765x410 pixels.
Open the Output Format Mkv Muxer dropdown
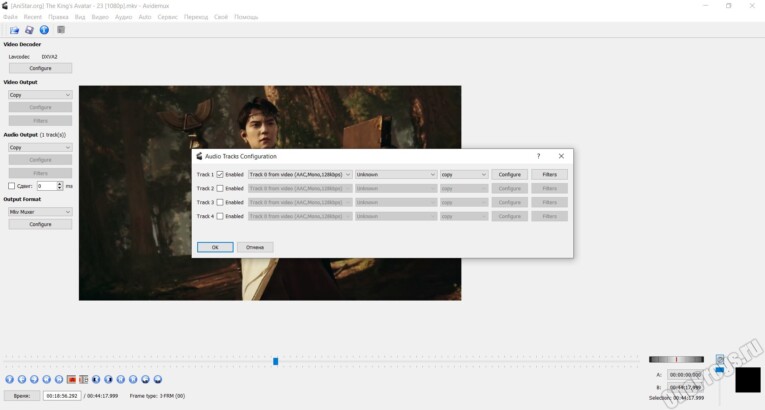pos(40,212)
